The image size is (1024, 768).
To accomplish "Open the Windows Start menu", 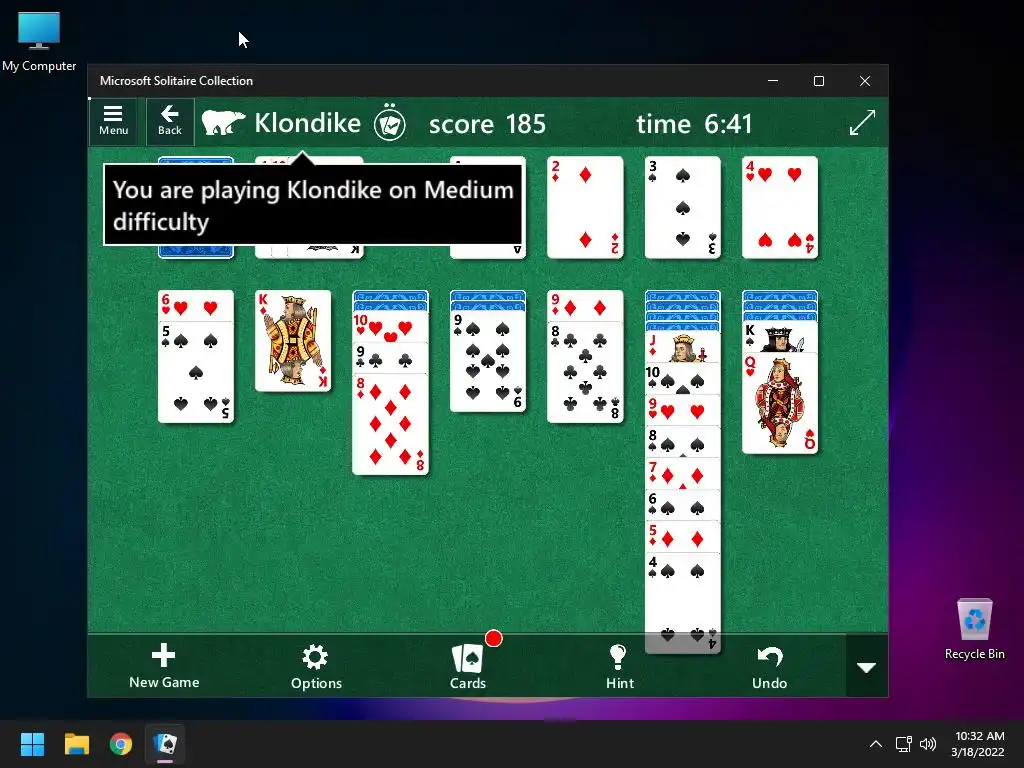I will [32, 744].
